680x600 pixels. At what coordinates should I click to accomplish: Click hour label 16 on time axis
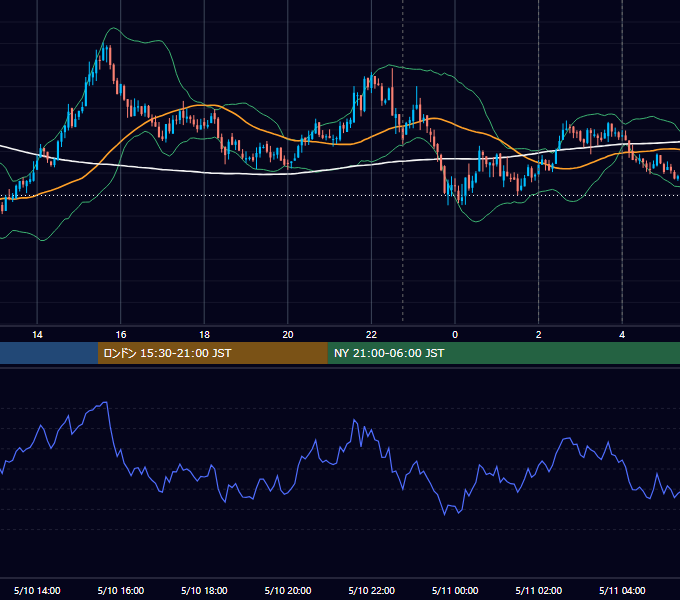tap(121, 335)
